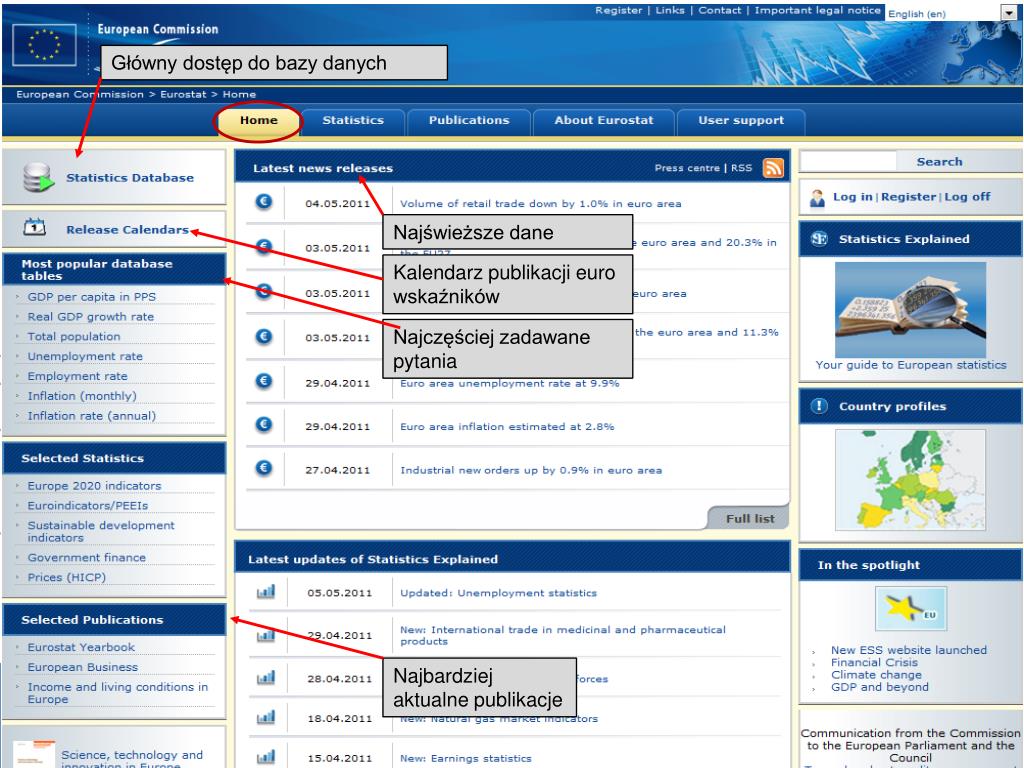Open Income and living conditions in Europe
1024x768 pixels.
(118, 693)
